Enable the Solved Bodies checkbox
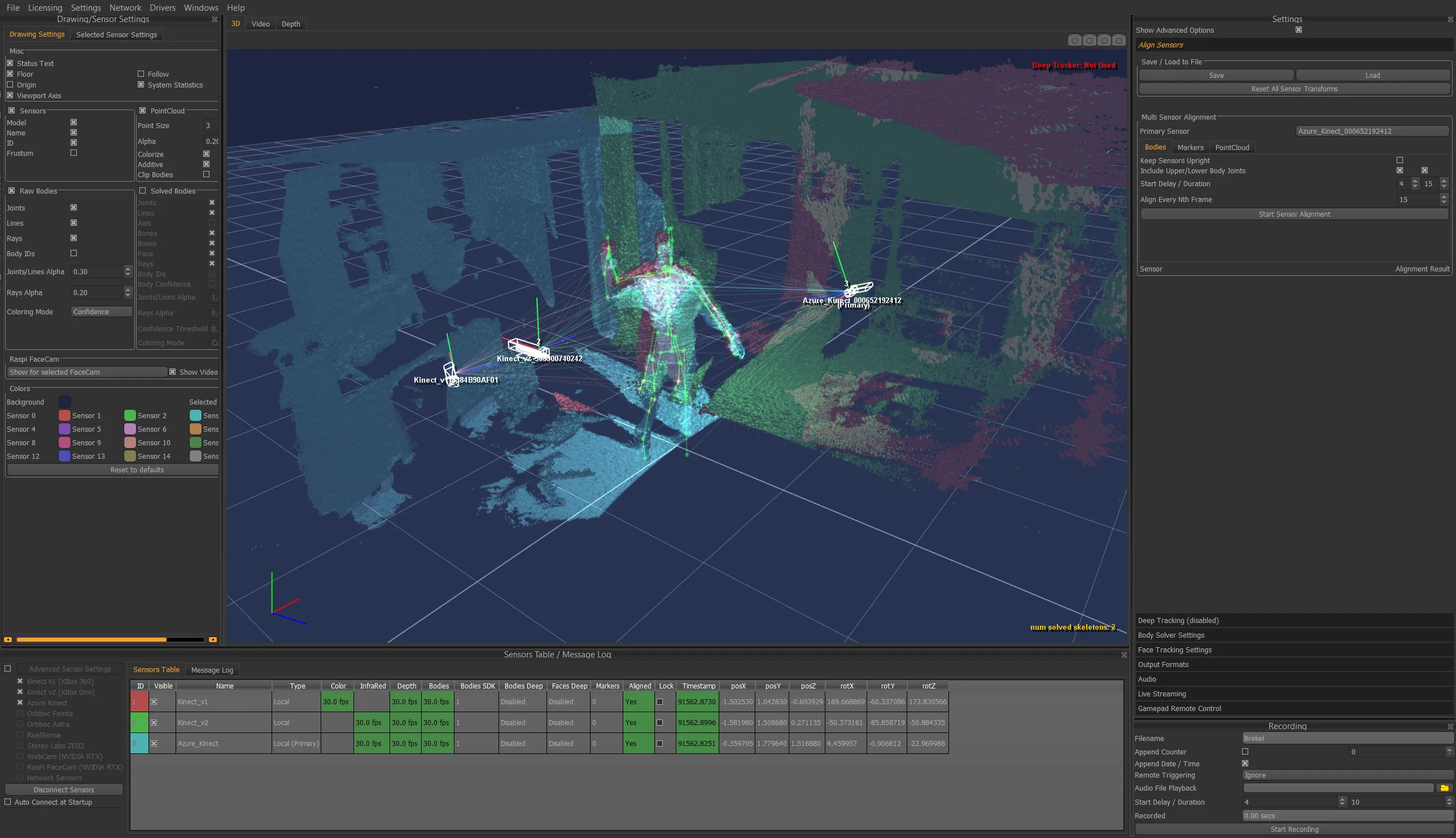 tap(142, 191)
